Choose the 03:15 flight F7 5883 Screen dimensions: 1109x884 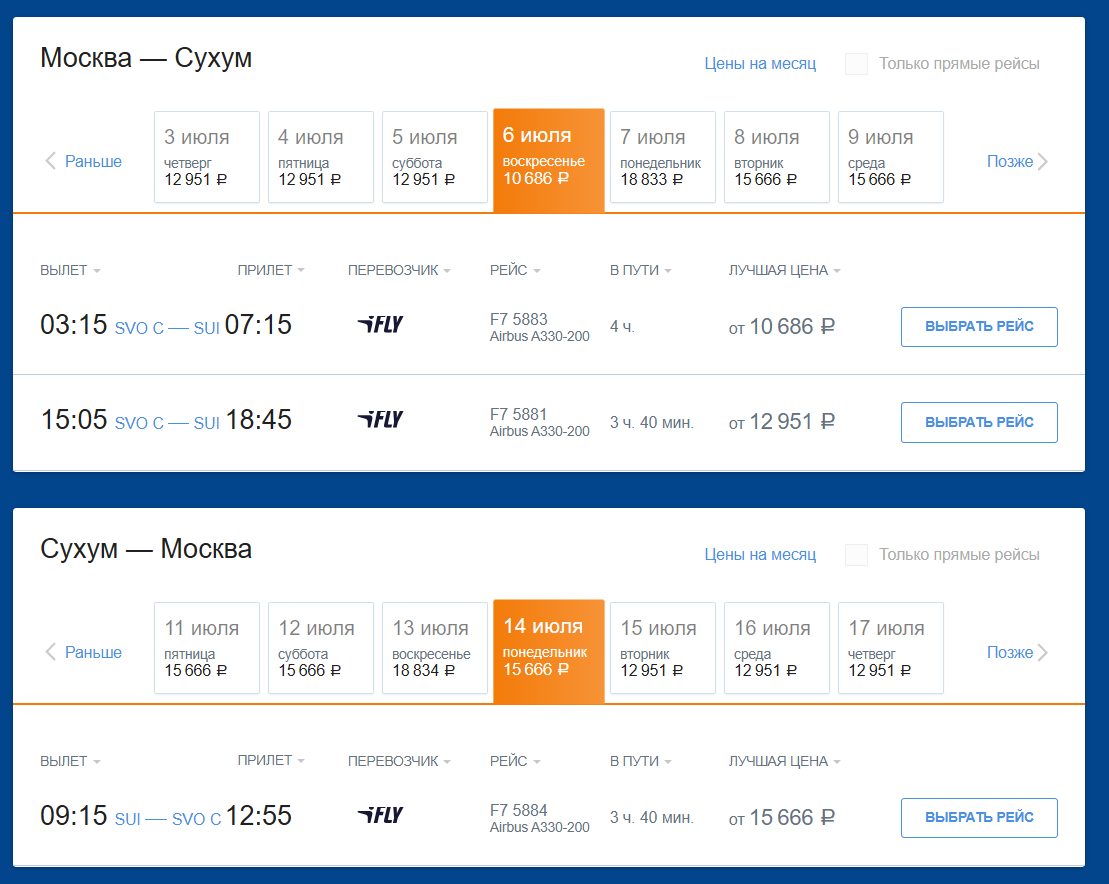tap(978, 326)
